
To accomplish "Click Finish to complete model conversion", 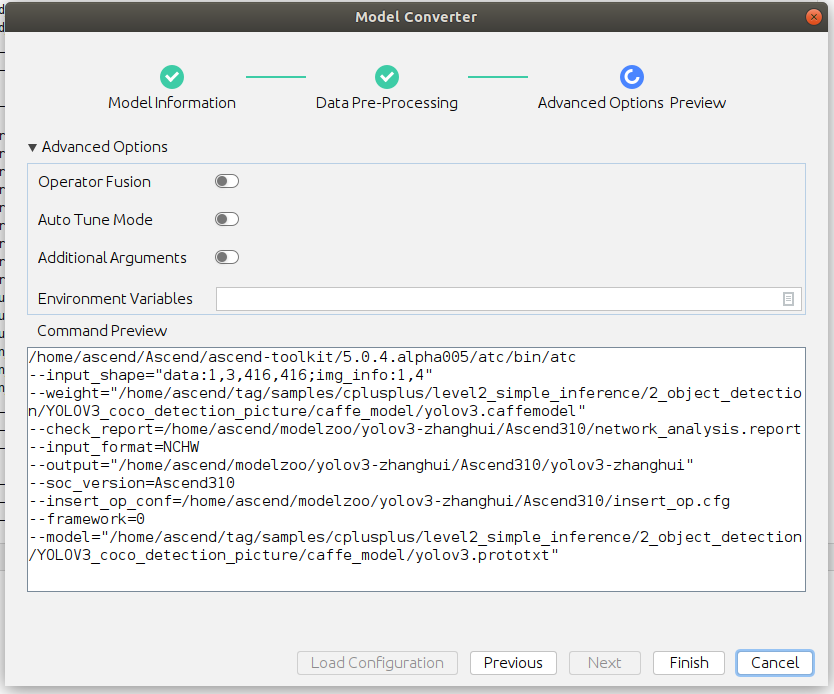I will click(x=689, y=663).
